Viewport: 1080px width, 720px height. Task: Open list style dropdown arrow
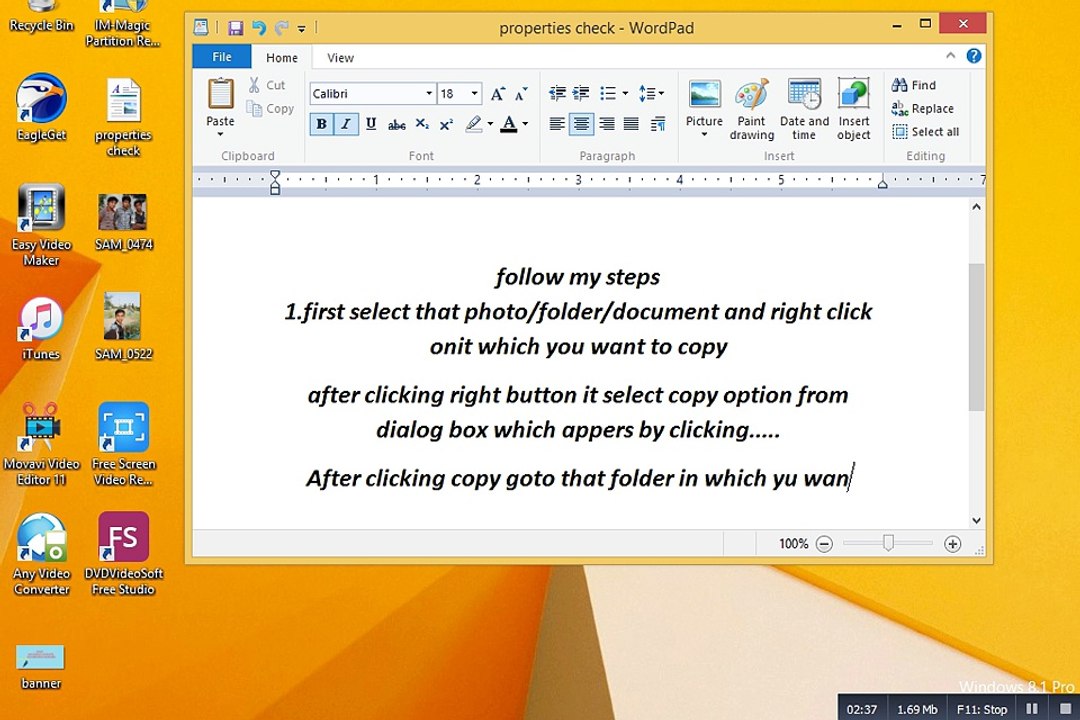coord(625,93)
